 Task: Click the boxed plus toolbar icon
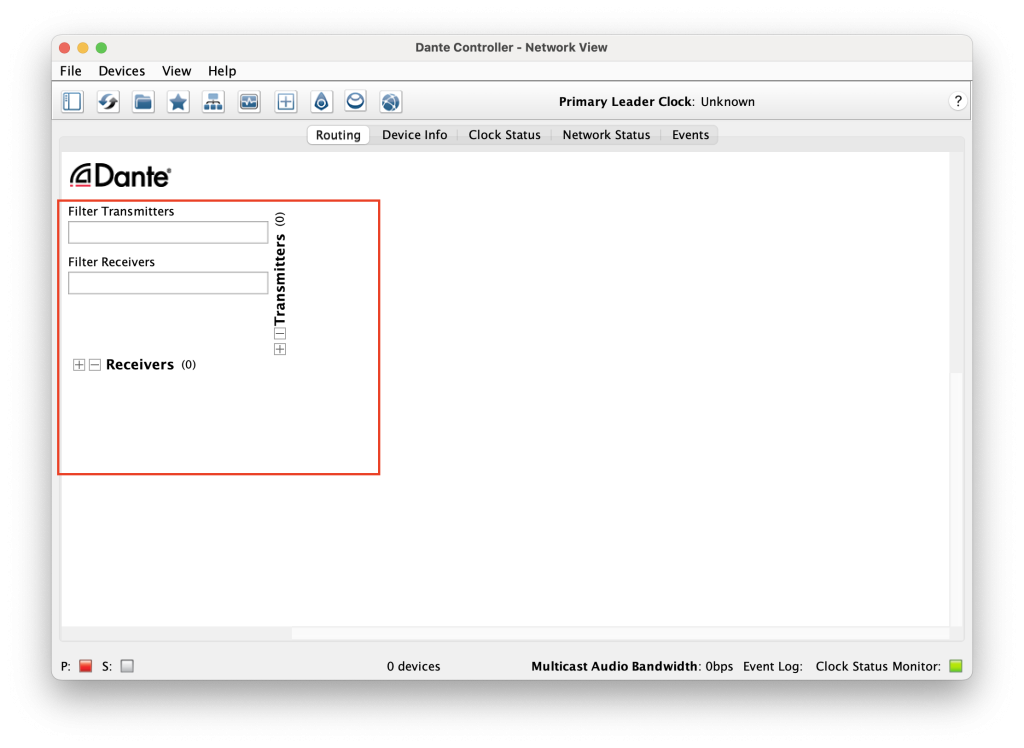click(x=285, y=102)
